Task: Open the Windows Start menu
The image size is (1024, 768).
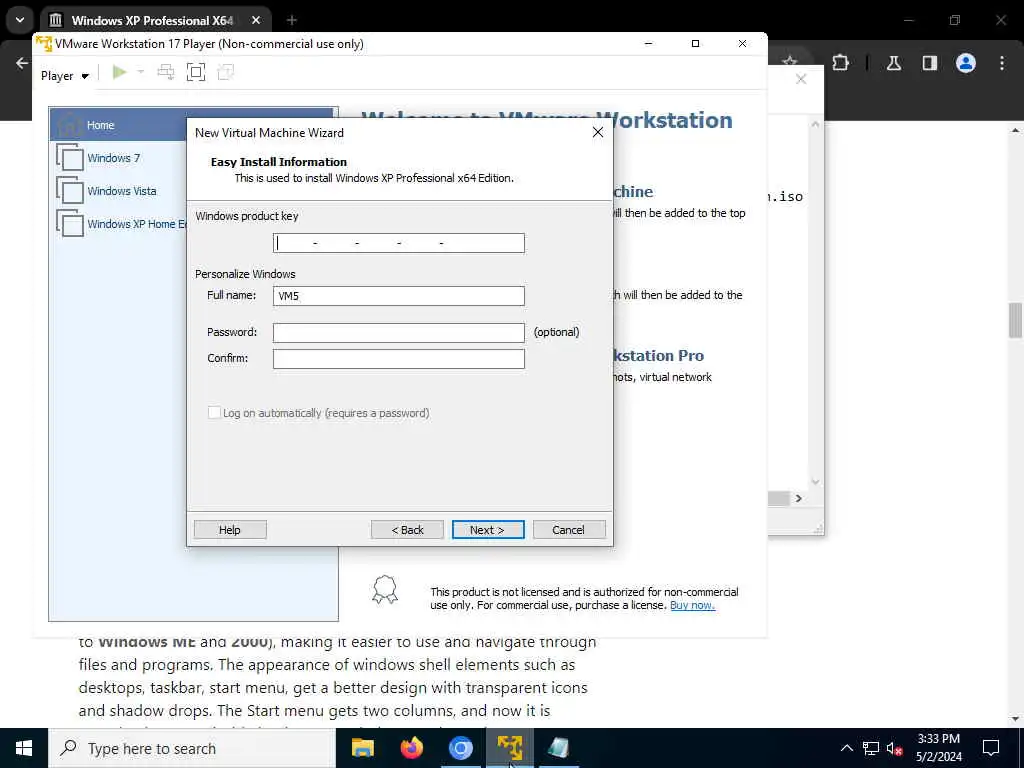Action: [24, 748]
